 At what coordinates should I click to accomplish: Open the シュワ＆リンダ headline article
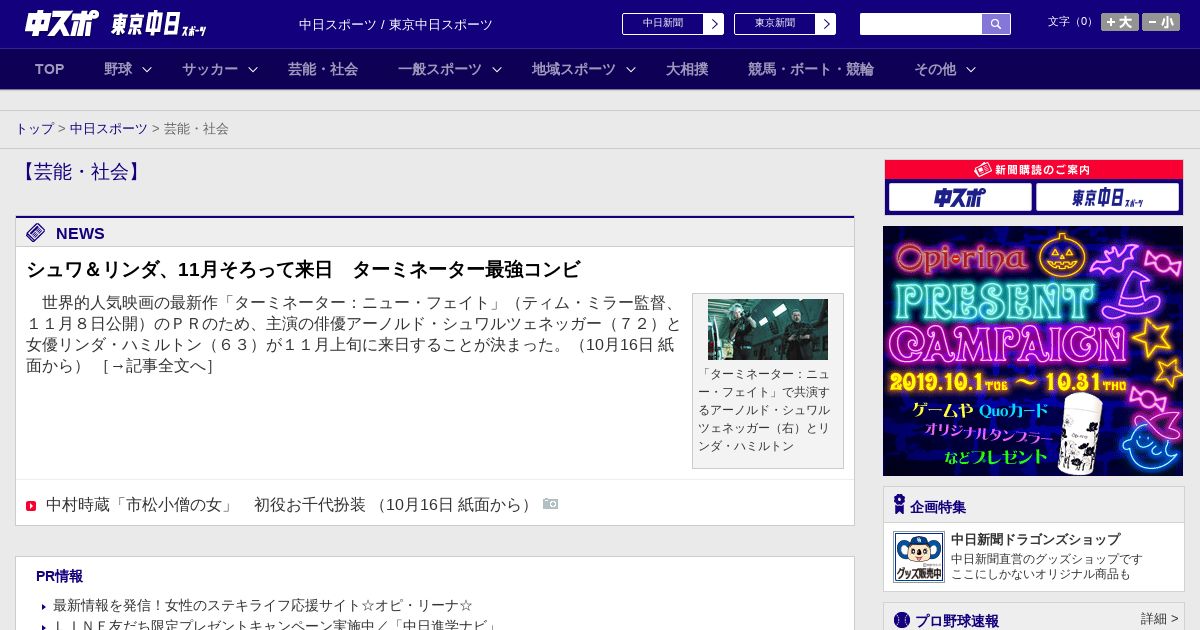(x=303, y=270)
